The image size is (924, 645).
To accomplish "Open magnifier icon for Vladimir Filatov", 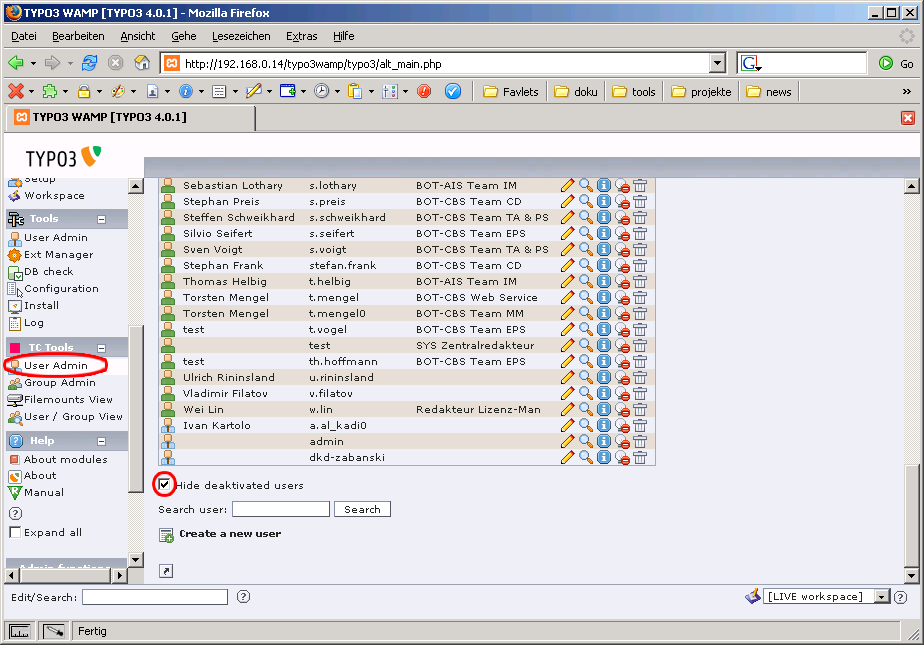I will tap(586, 393).
